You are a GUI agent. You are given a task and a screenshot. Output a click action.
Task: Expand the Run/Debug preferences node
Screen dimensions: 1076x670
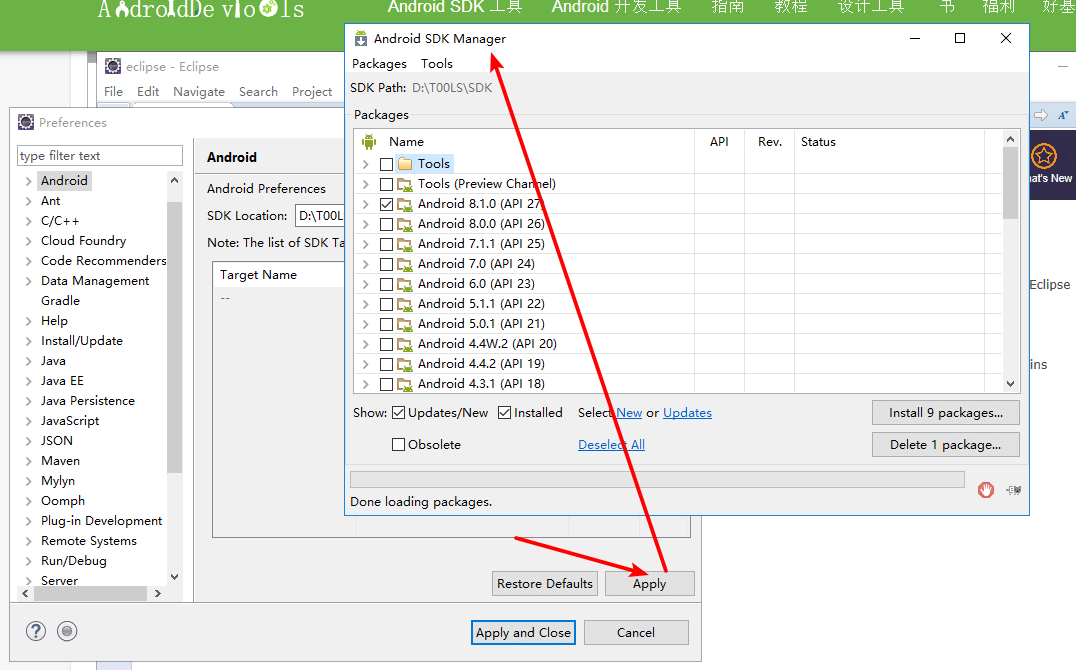click(x=28, y=561)
